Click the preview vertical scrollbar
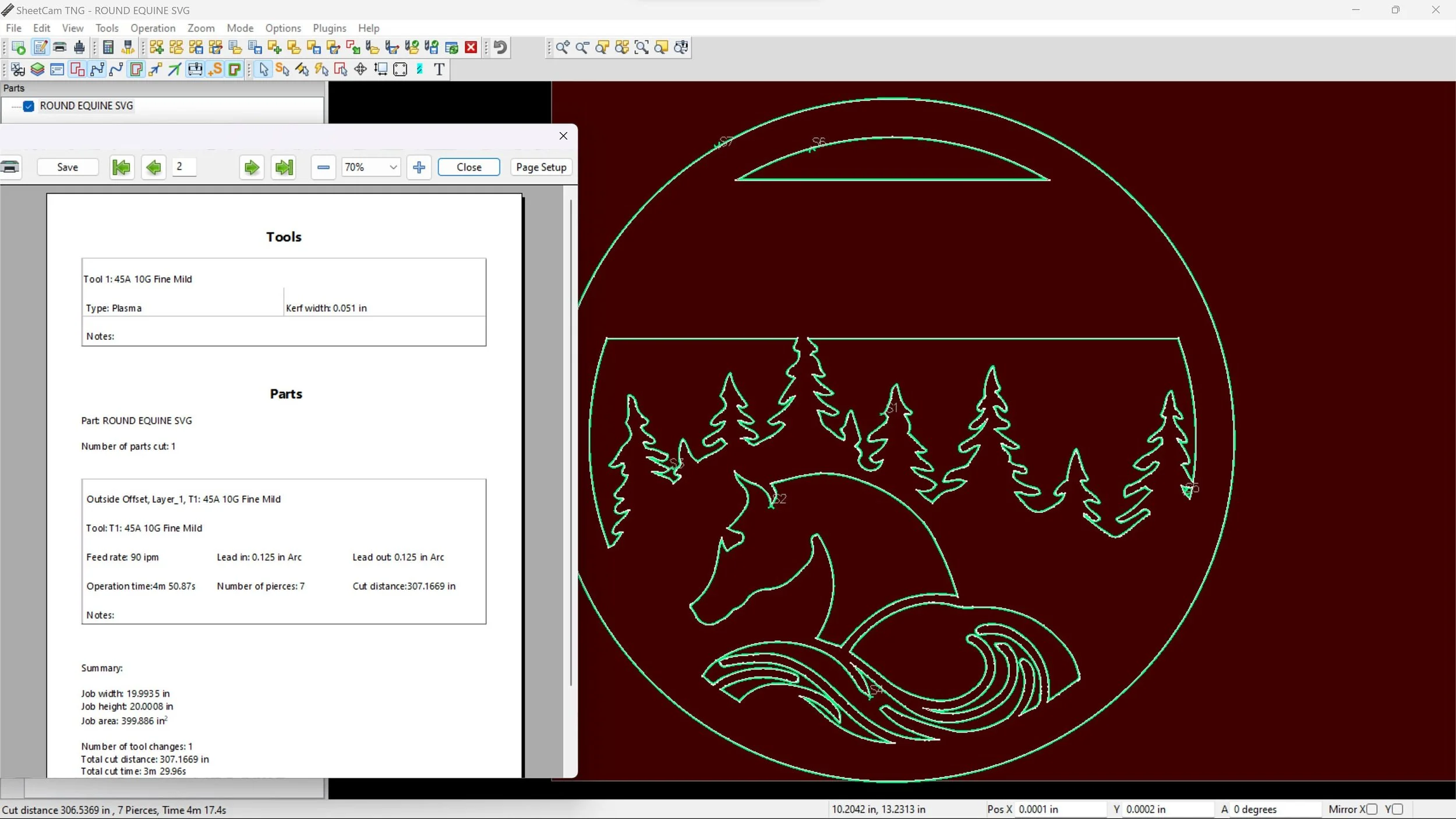 (571, 442)
